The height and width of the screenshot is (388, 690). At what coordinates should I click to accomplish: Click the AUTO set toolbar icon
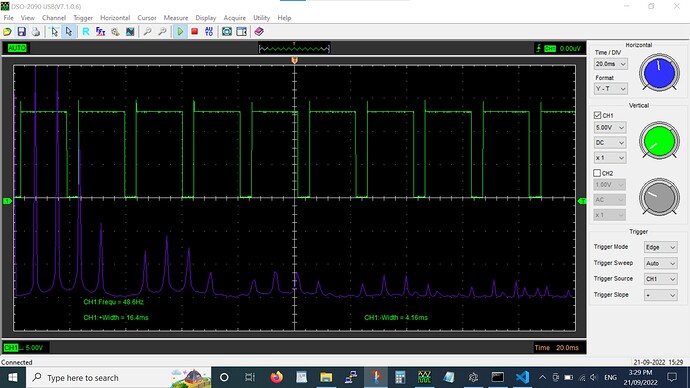point(209,32)
